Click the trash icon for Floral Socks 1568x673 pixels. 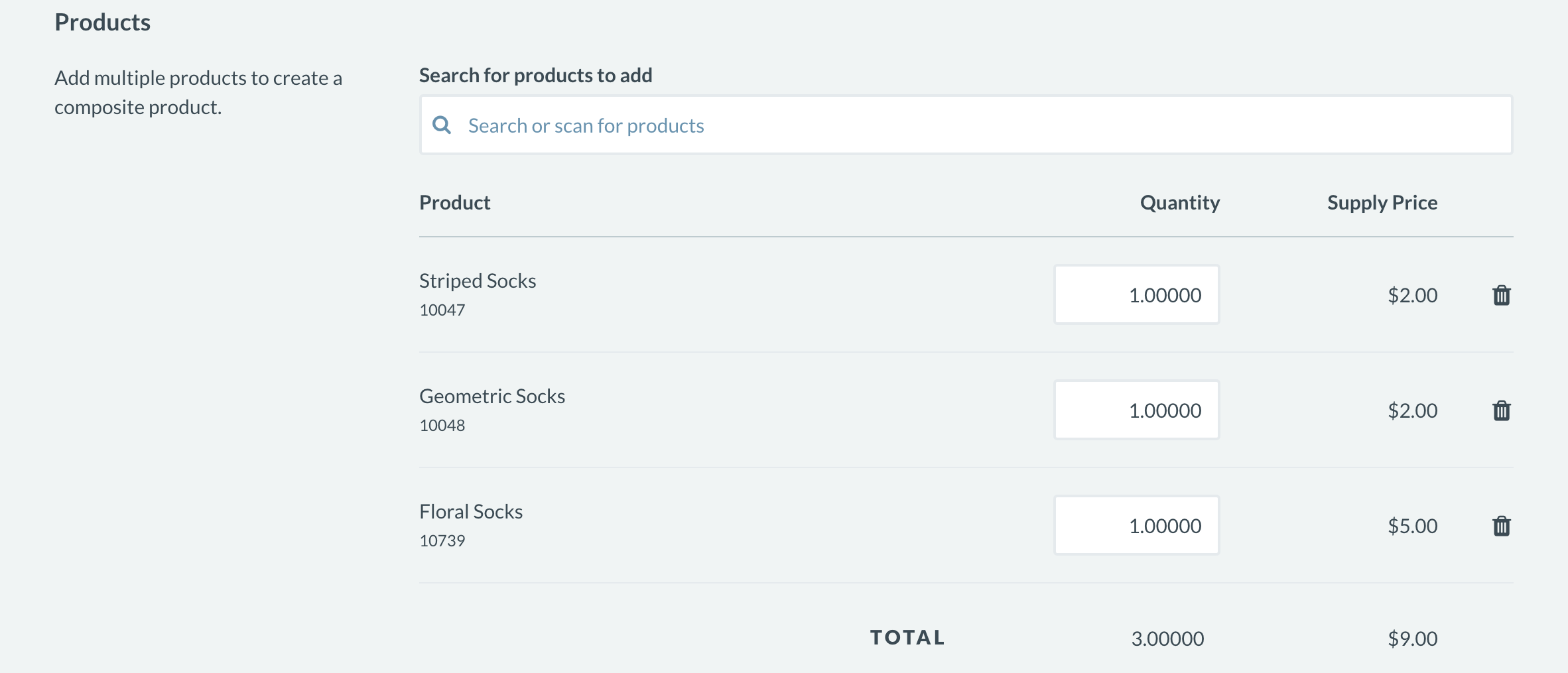(1502, 526)
